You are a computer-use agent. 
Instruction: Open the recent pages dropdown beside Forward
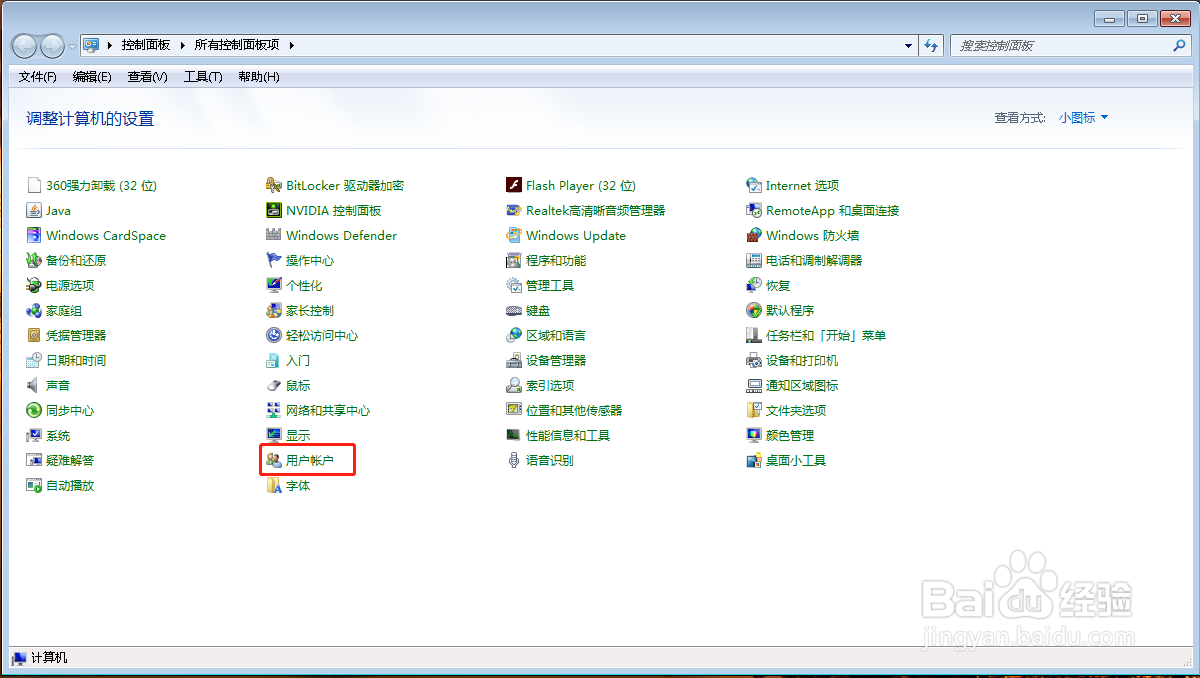71,46
